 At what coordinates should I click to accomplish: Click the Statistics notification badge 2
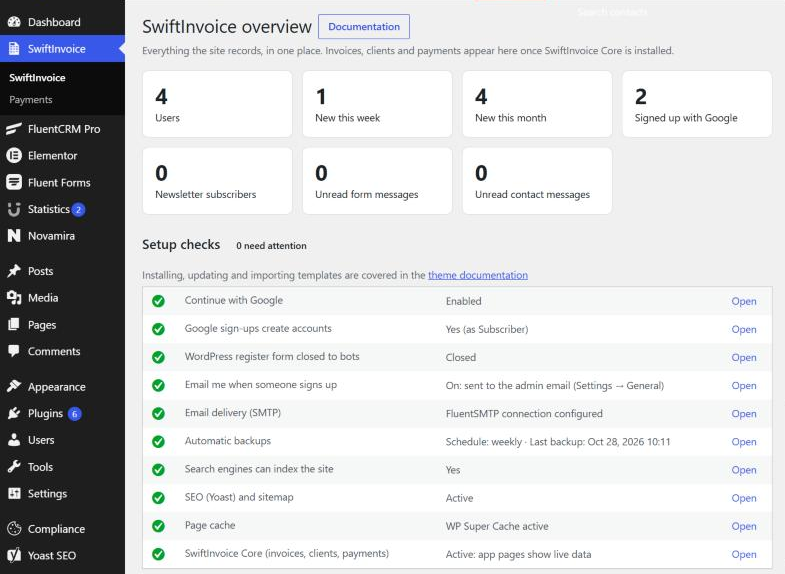point(78,210)
